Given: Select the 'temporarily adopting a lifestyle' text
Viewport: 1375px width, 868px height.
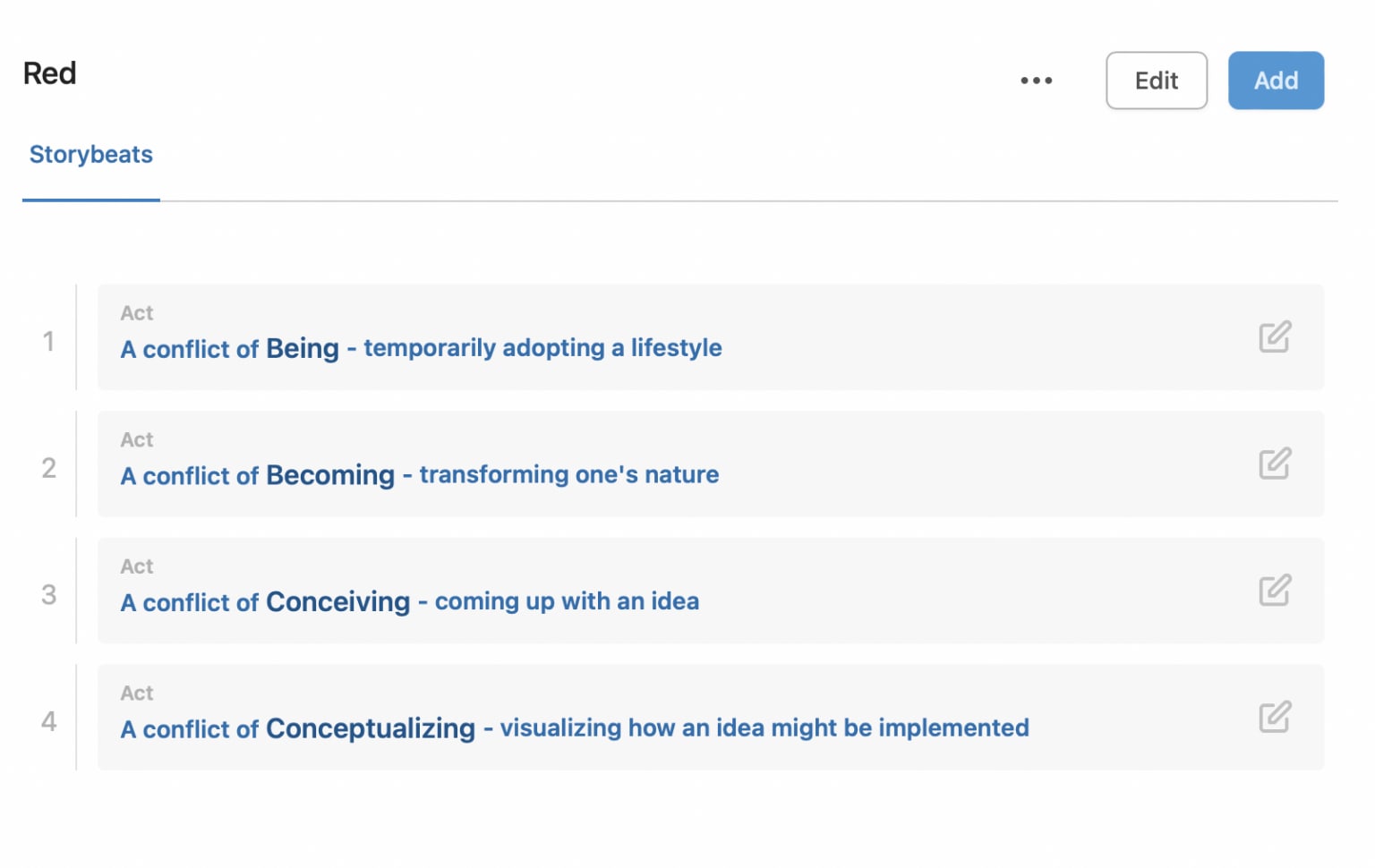Looking at the screenshot, I should [x=542, y=347].
